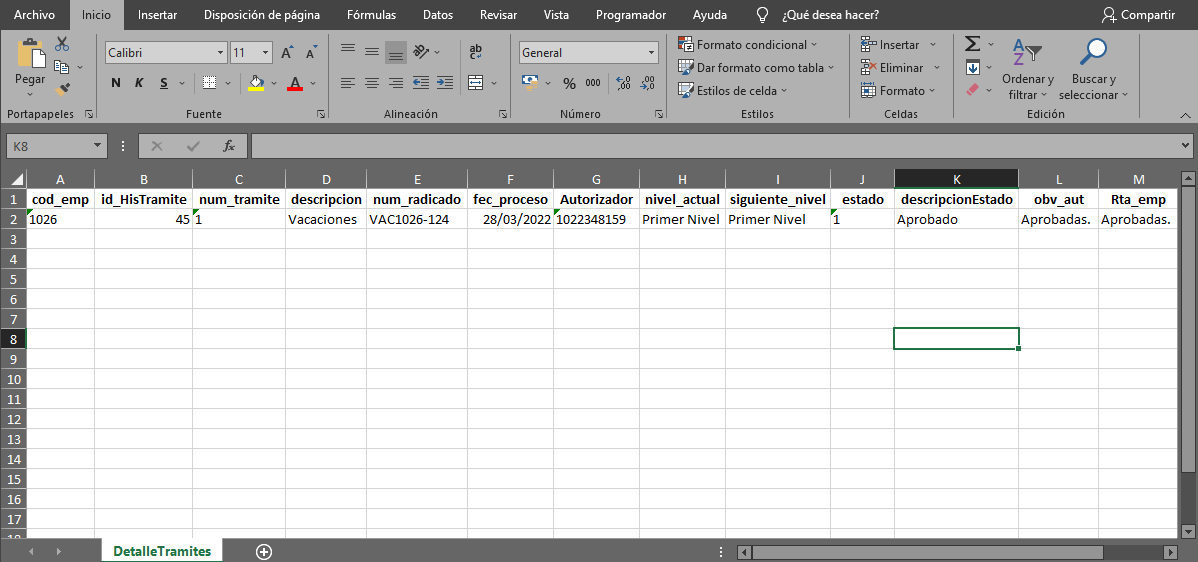Decrease decimal places icon
Image resolution: width=1198 pixels, height=562 pixels.
coord(648,83)
